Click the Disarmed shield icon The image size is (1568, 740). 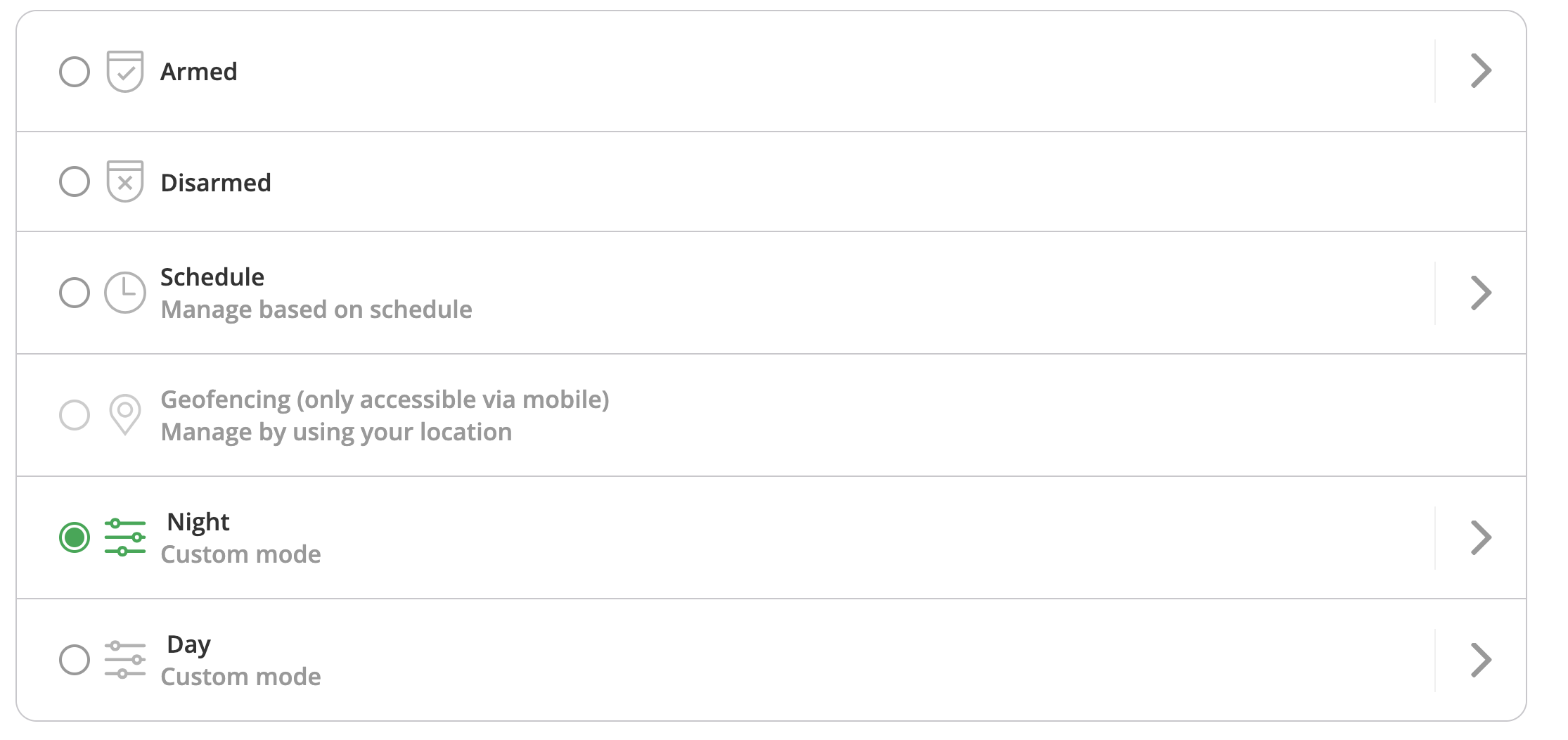pos(124,181)
